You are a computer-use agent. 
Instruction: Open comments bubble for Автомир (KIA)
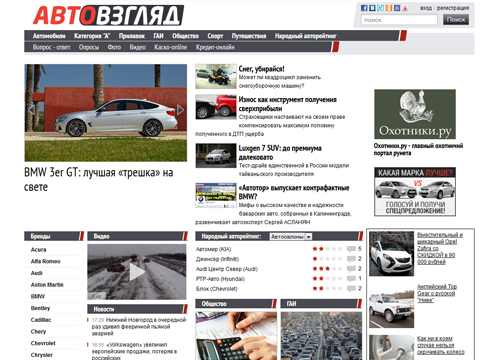point(351,249)
